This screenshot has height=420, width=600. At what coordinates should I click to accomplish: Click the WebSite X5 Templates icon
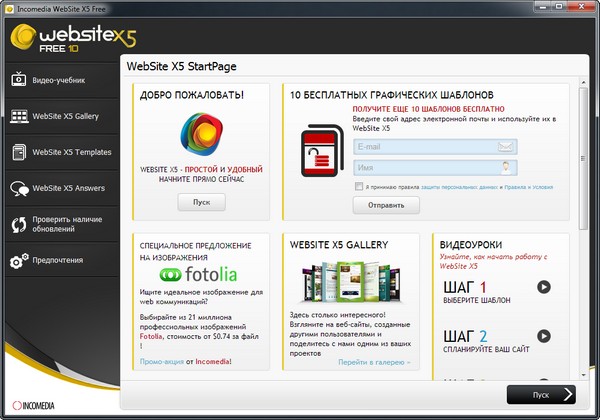(x=18, y=152)
